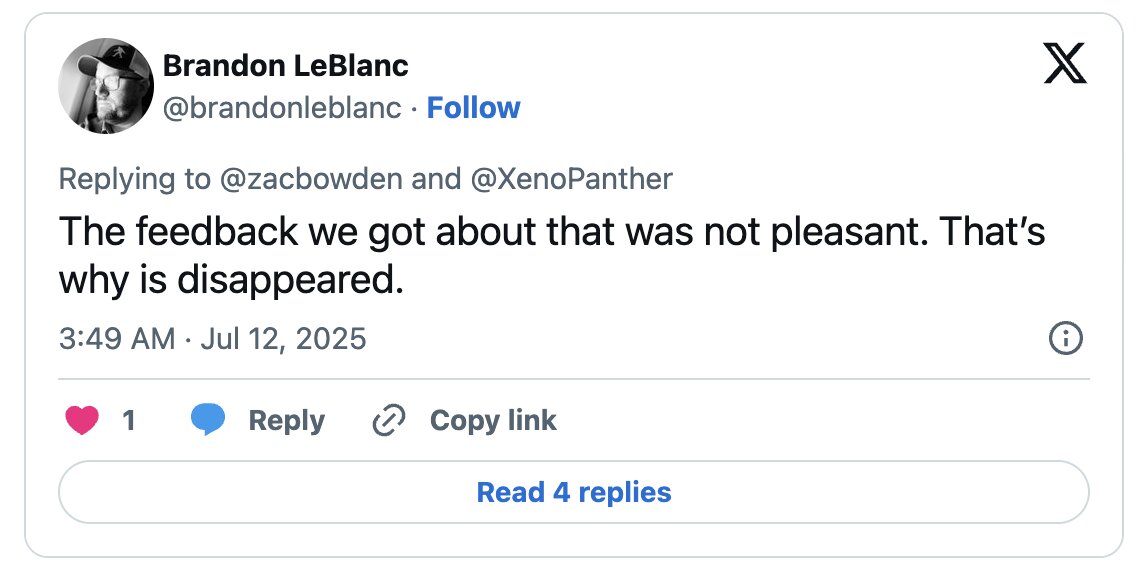Open the circled info icon
The height and width of the screenshot is (574, 1142).
[1065, 339]
